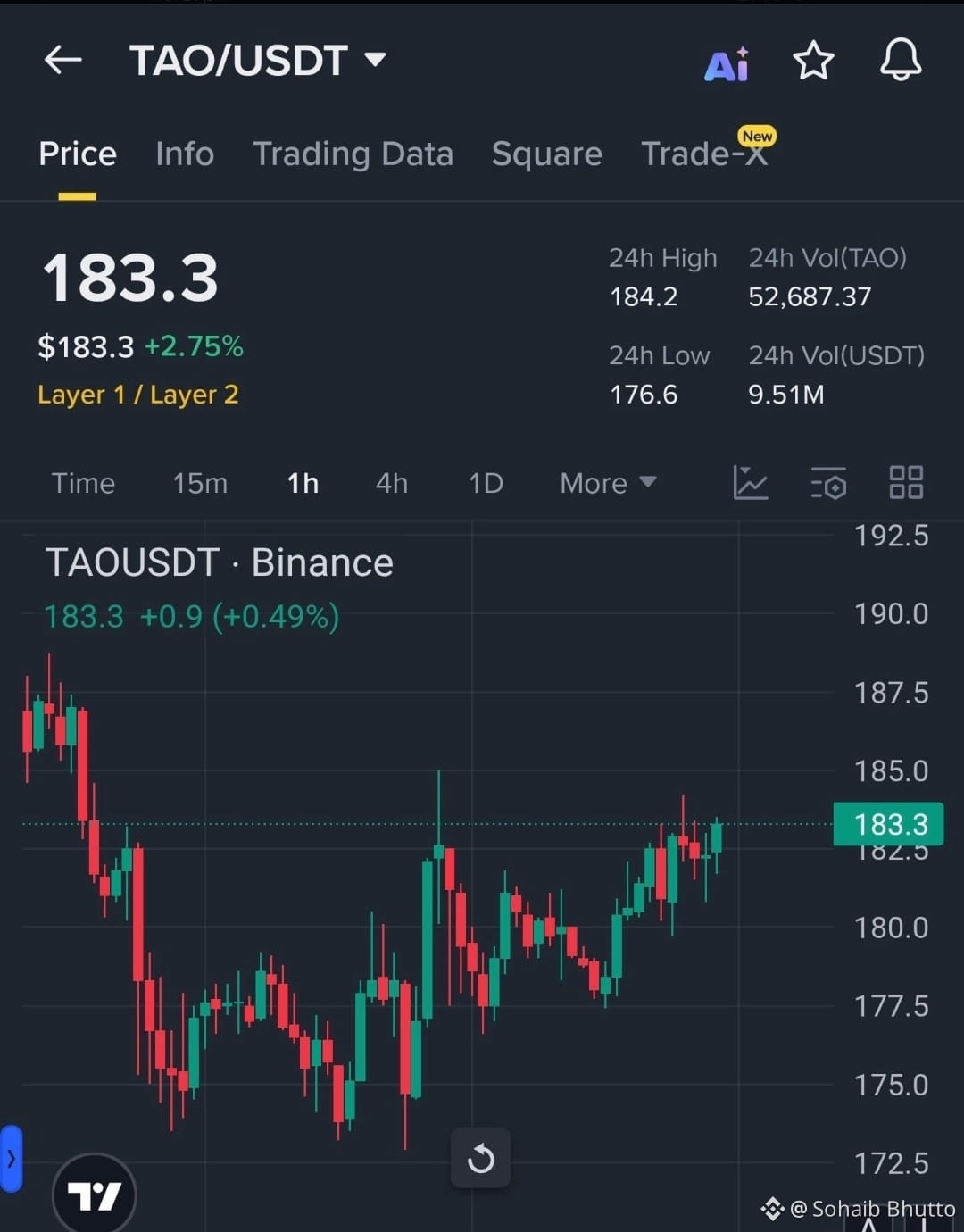Tap the TAOUSDT · Binance chart title

click(220, 563)
